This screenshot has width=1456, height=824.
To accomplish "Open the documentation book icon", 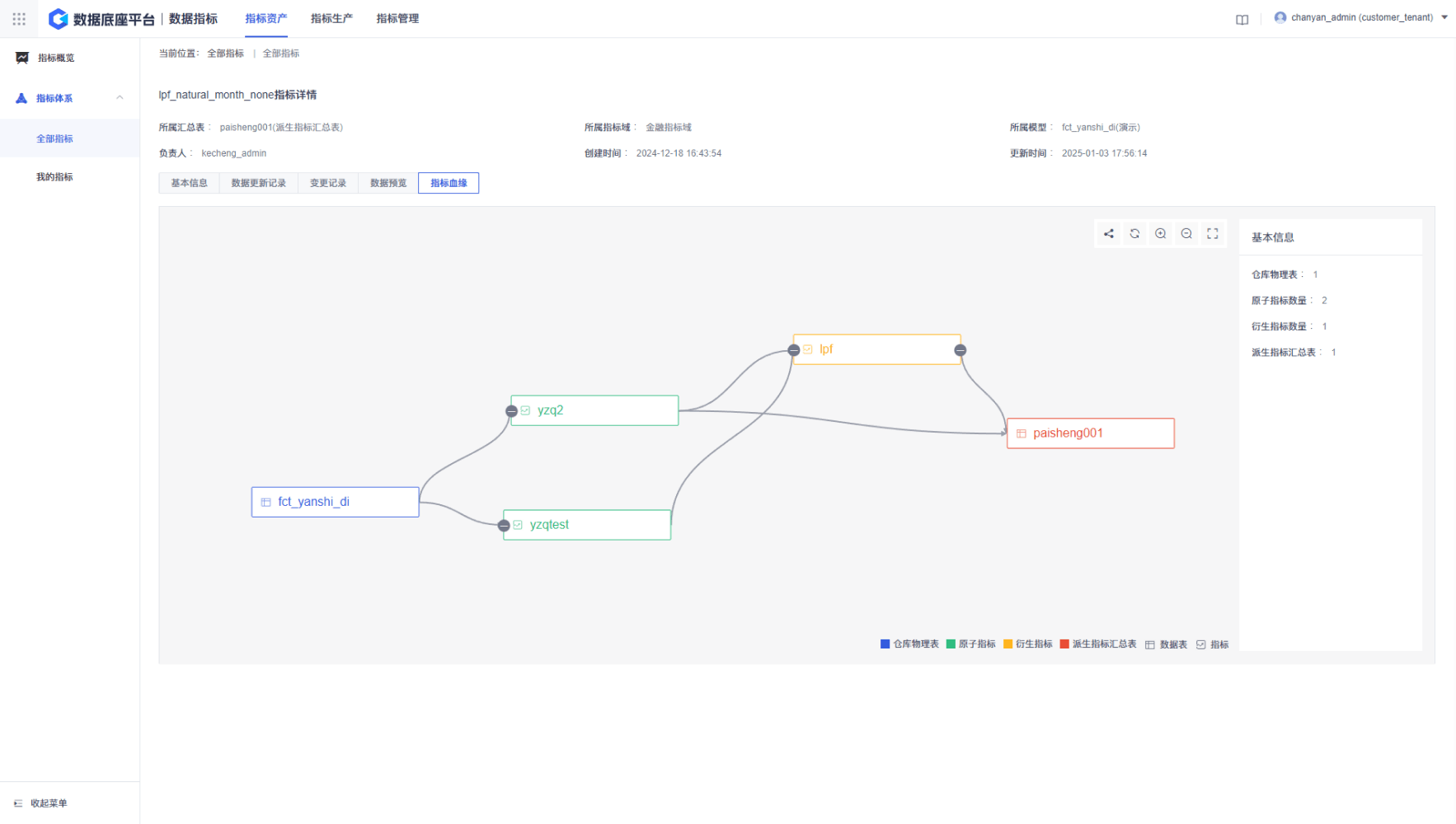I will [1242, 20].
